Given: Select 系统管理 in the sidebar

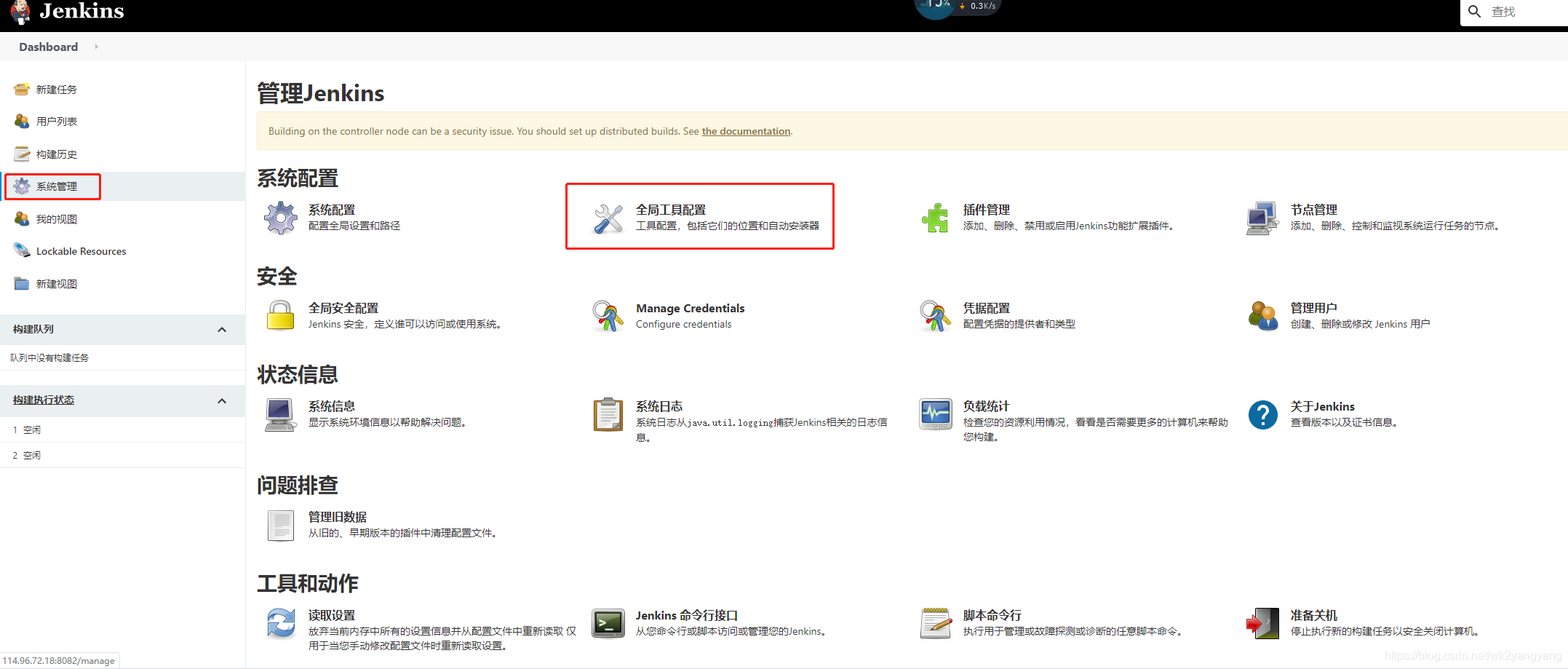Looking at the screenshot, I should [56, 186].
